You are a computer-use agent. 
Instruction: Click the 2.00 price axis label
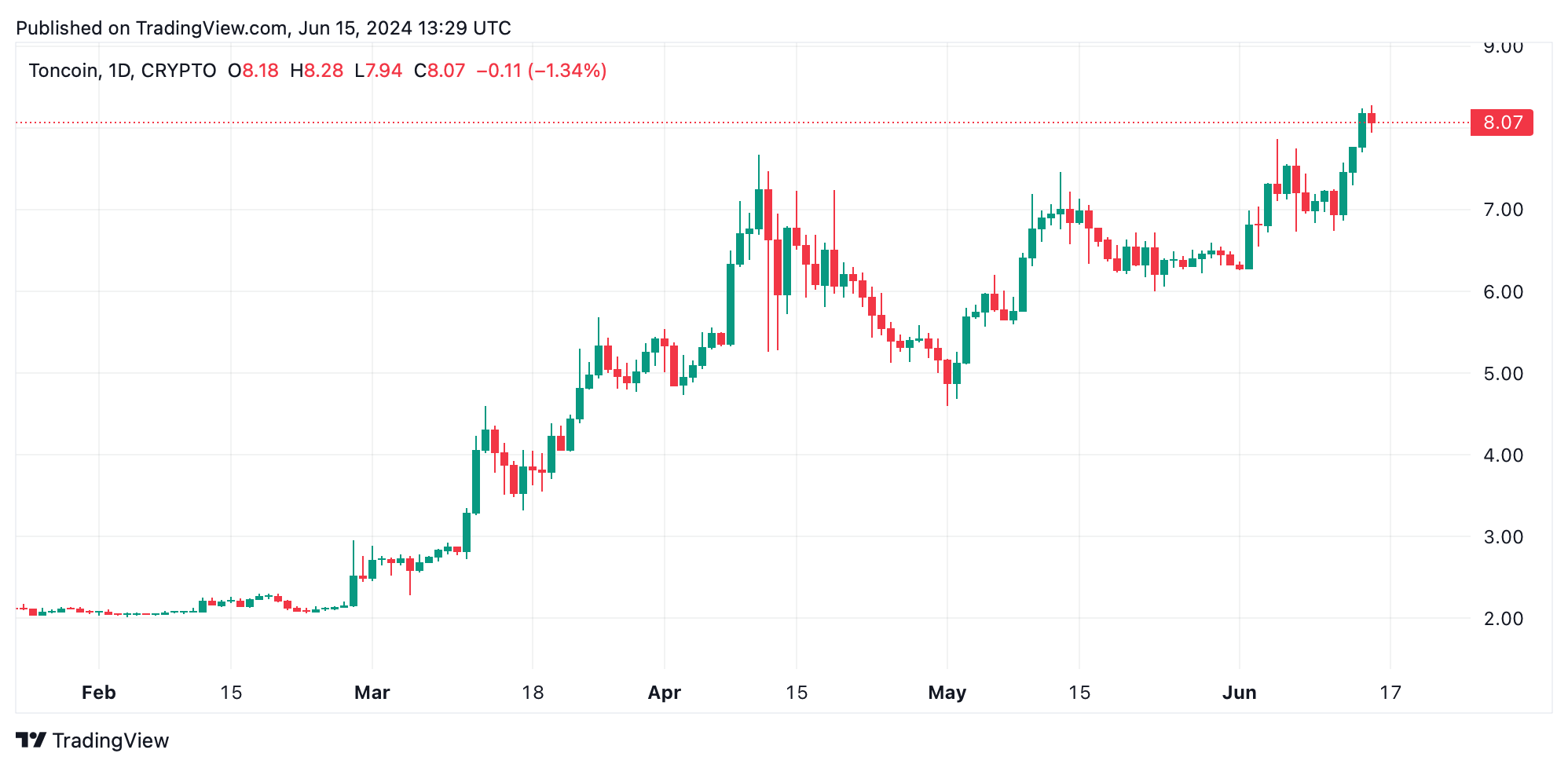(1503, 619)
